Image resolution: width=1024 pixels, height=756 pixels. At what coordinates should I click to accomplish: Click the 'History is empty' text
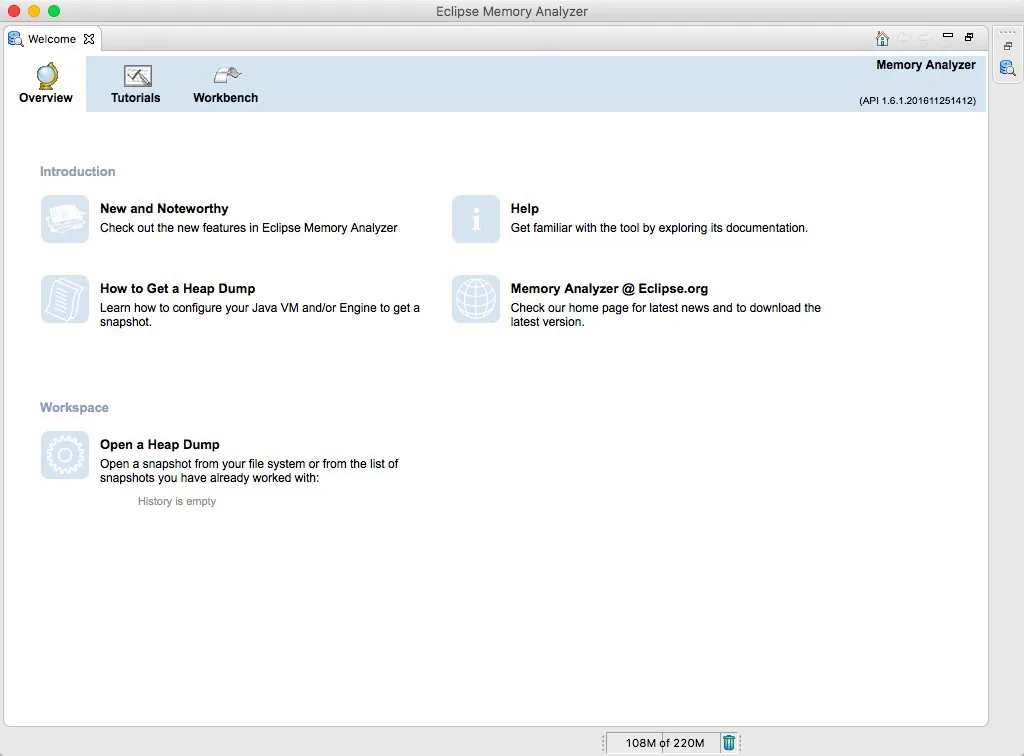tap(176, 501)
